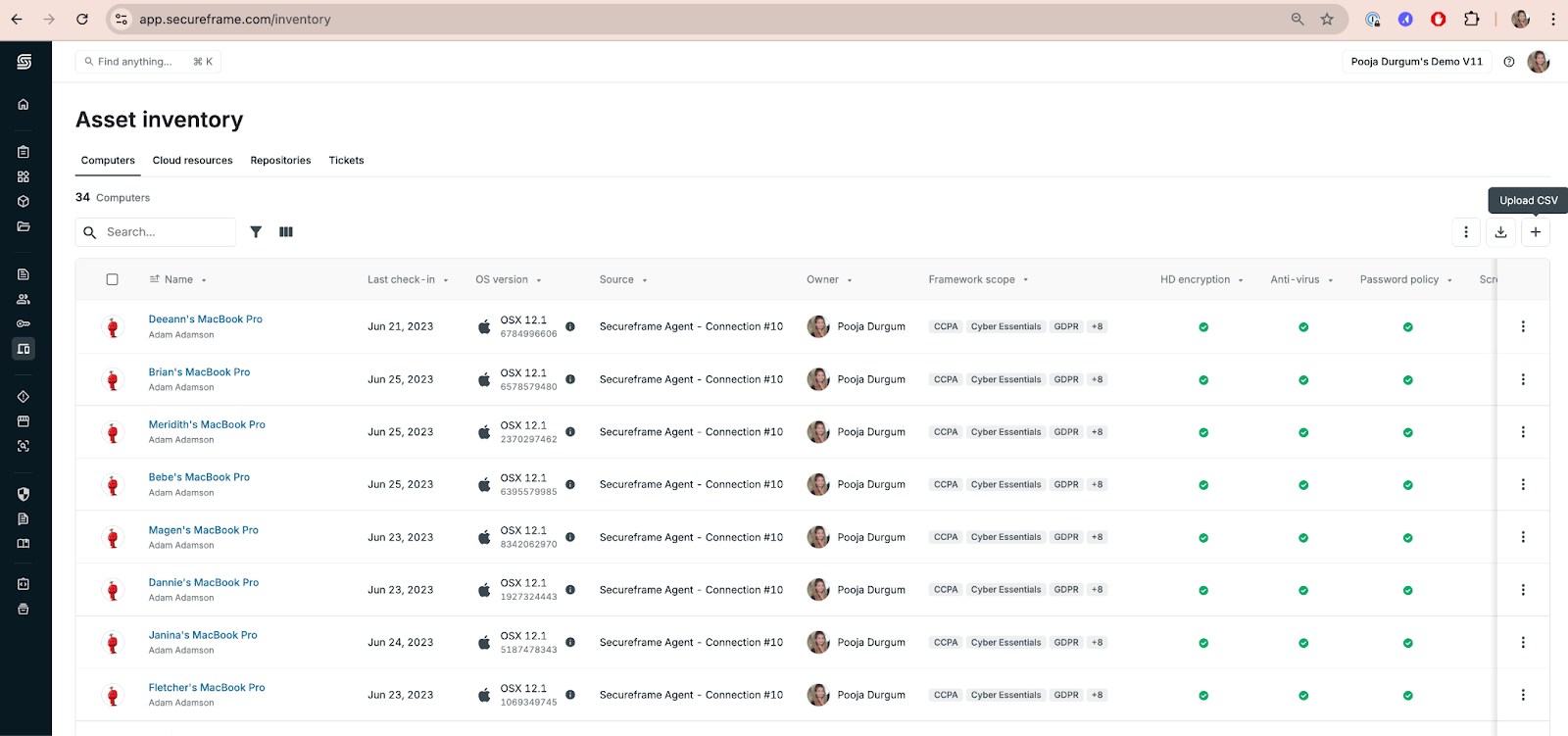Click the GDPR tag in Meridith's row
This screenshot has width=1568, height=736.
(1066, 432)
